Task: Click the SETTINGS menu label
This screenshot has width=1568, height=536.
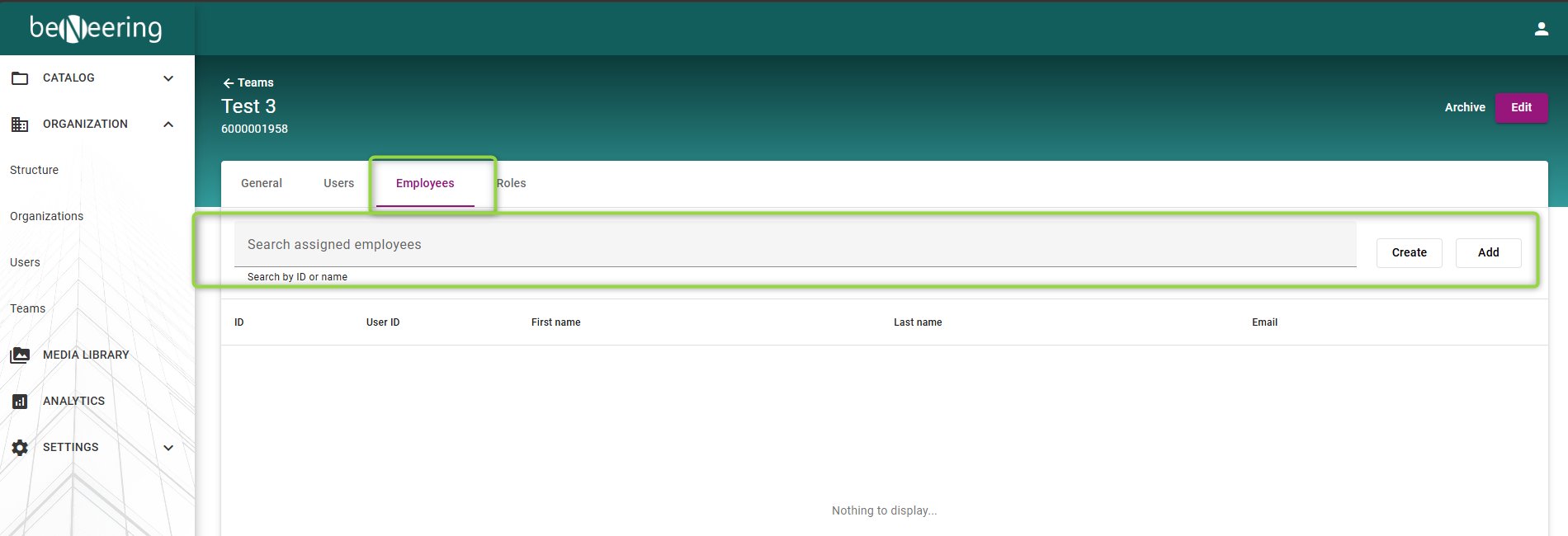Action: point(71,447)
